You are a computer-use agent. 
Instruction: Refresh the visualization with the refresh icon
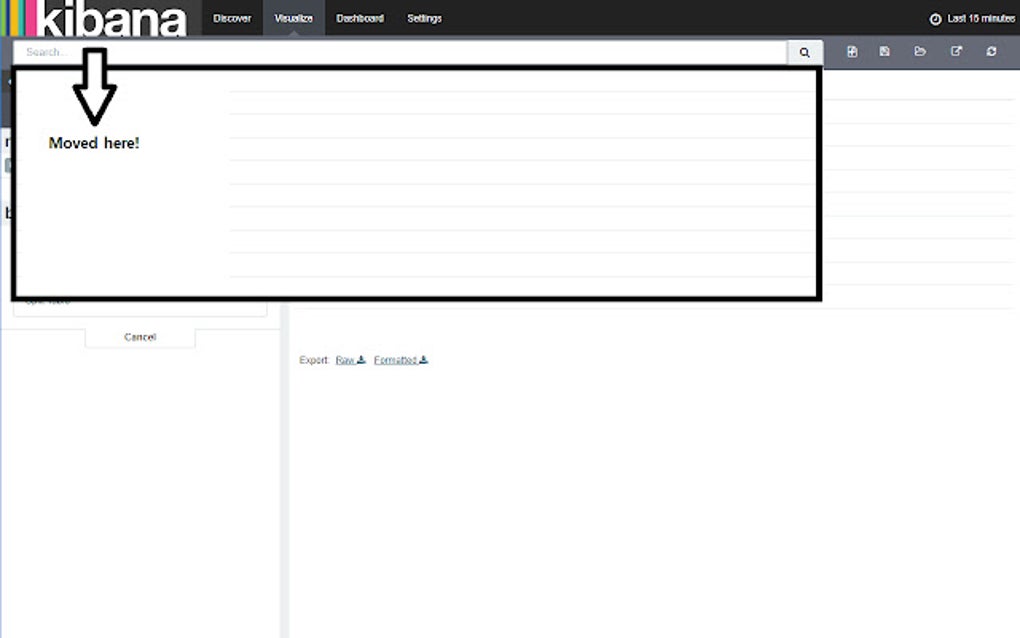[990, 51]
